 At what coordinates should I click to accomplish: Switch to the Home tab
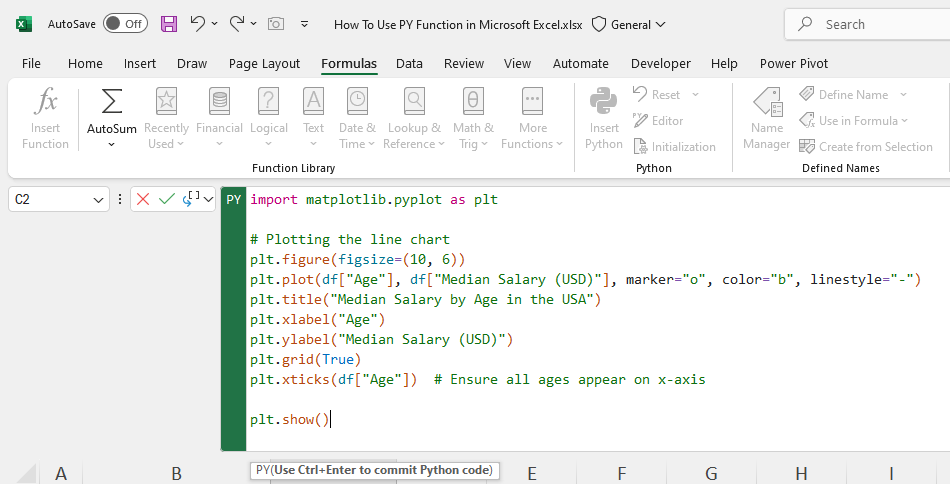(85, 64)
